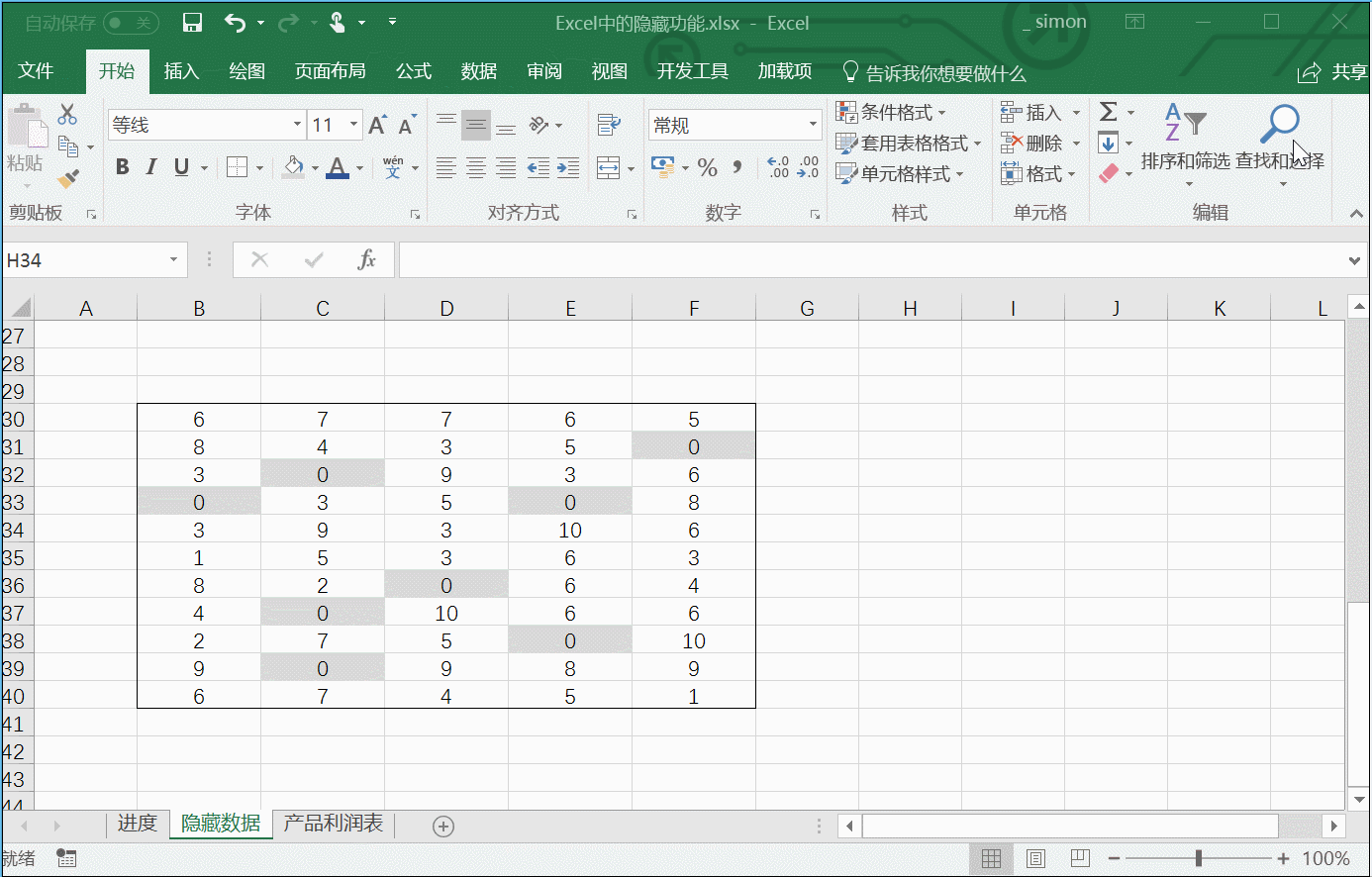Switch to the 插入 Insert tab
Viewport: 1372px width, 877px height.
point(182,71)
